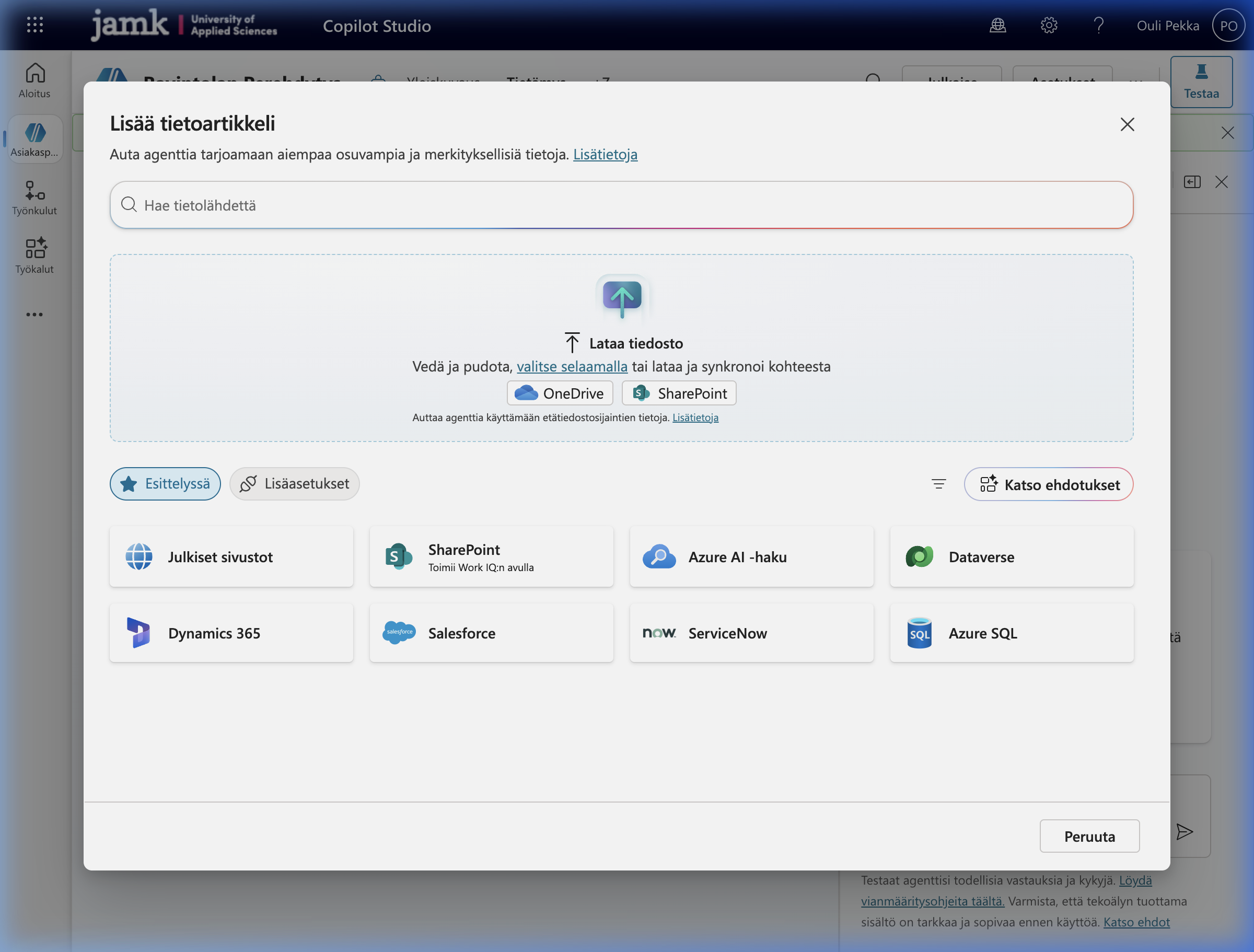Select the Dataverse knowledge source
Viewport: 1254px width, 952px height.
tap(1012, 557)
